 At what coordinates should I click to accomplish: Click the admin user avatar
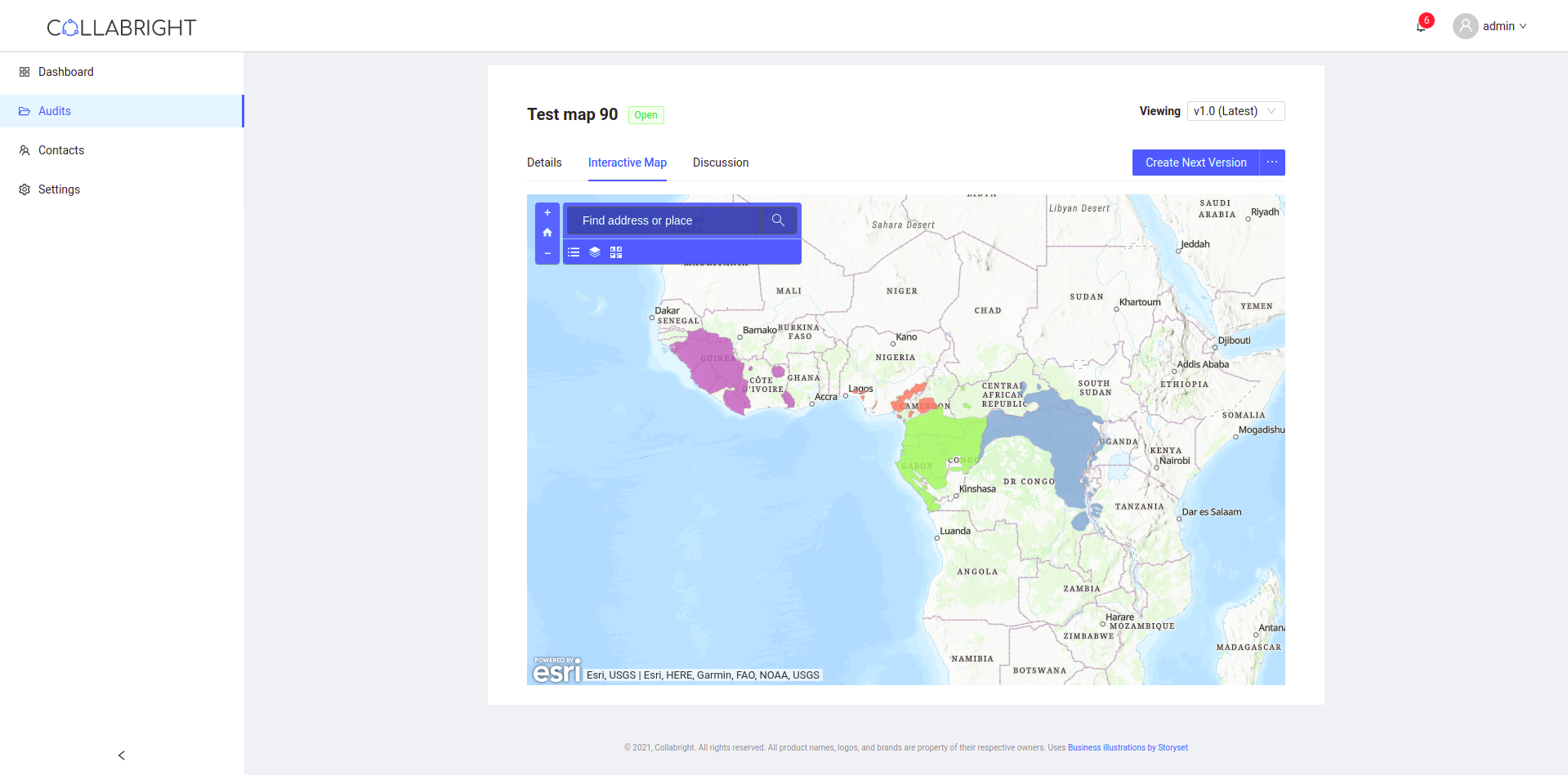tap(1466, 26)
